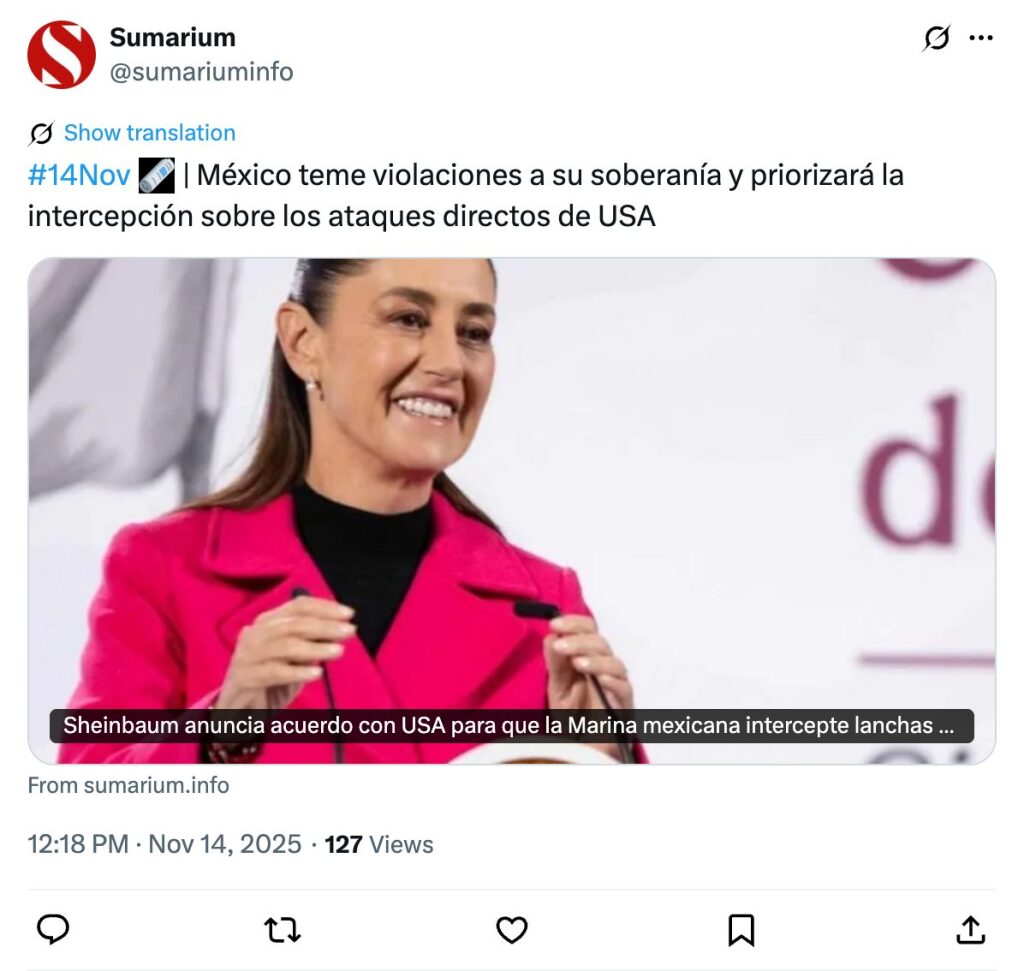The image size is (1024, 971).
Task: Follow the From sumarium.info source link
Action: (128, 785)
